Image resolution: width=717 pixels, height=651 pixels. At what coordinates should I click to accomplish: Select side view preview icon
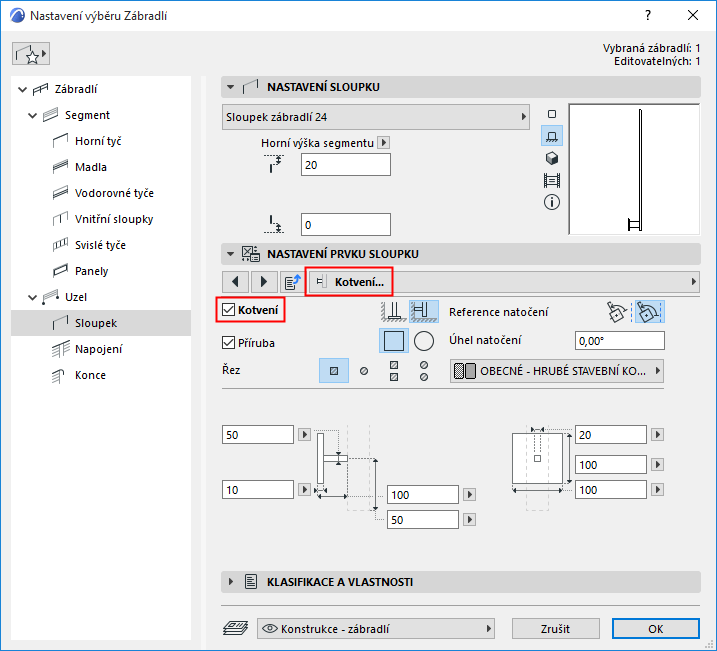tap(552, 136)
